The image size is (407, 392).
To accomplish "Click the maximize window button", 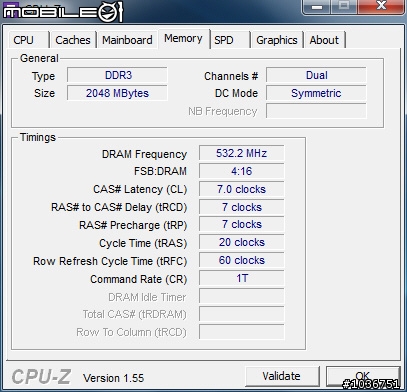I will pyautogui.click(x=345, y=6).
